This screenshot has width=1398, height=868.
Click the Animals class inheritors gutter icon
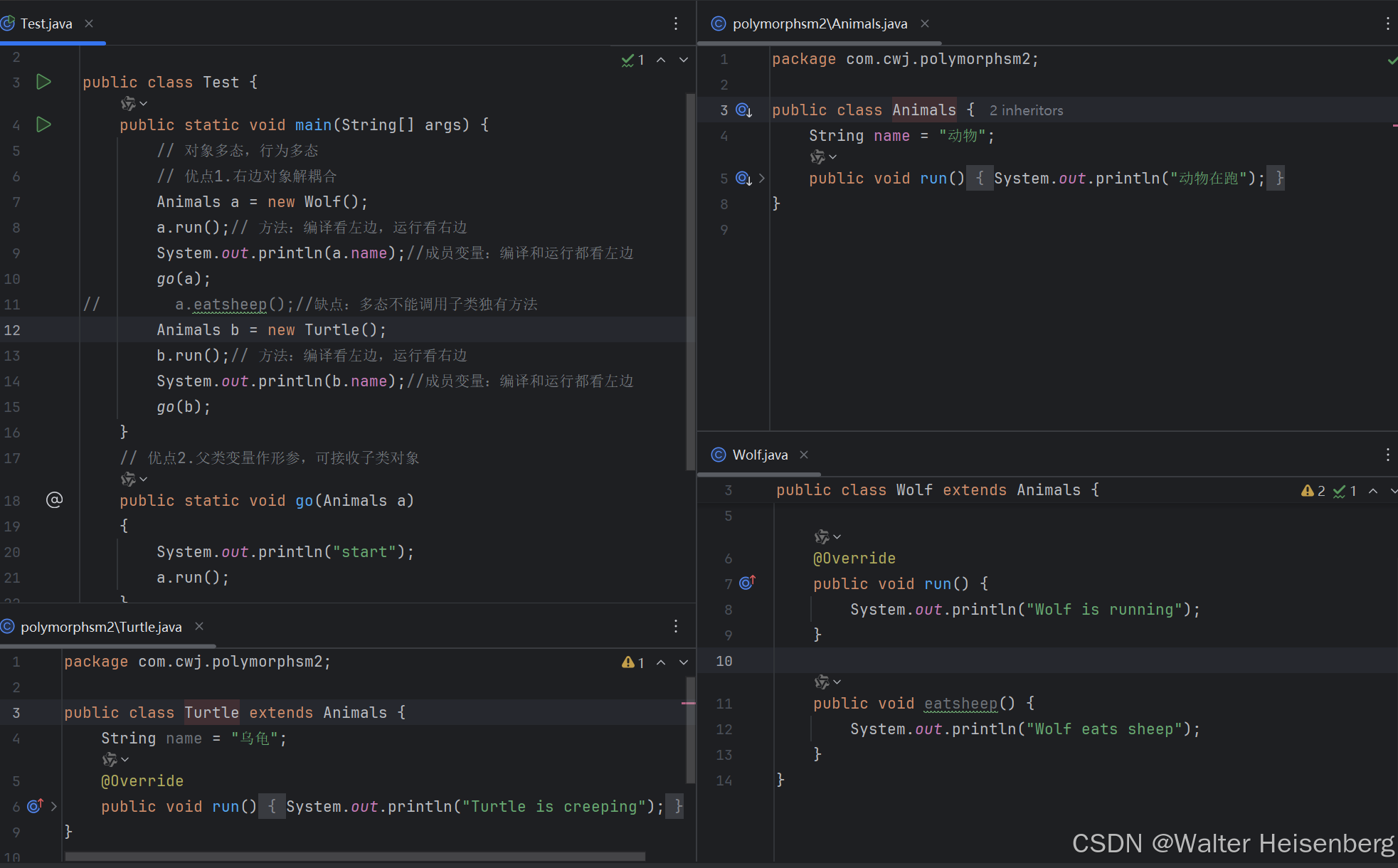(743, 110)
